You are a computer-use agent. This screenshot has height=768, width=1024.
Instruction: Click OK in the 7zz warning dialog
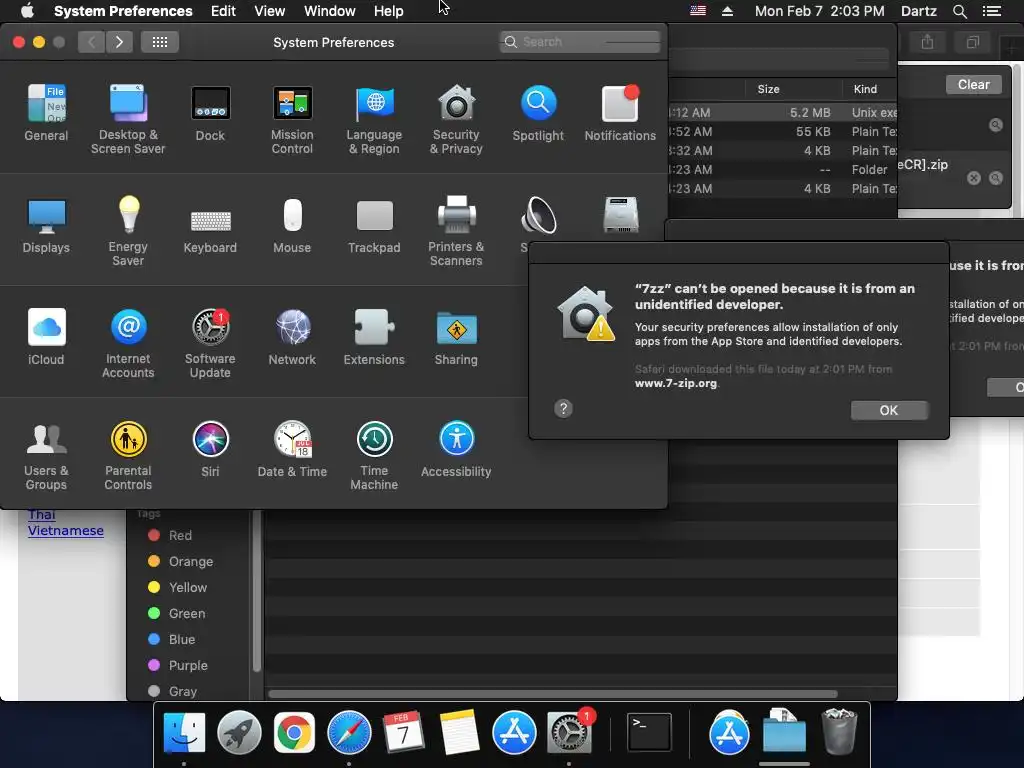(x=889, y=410)
